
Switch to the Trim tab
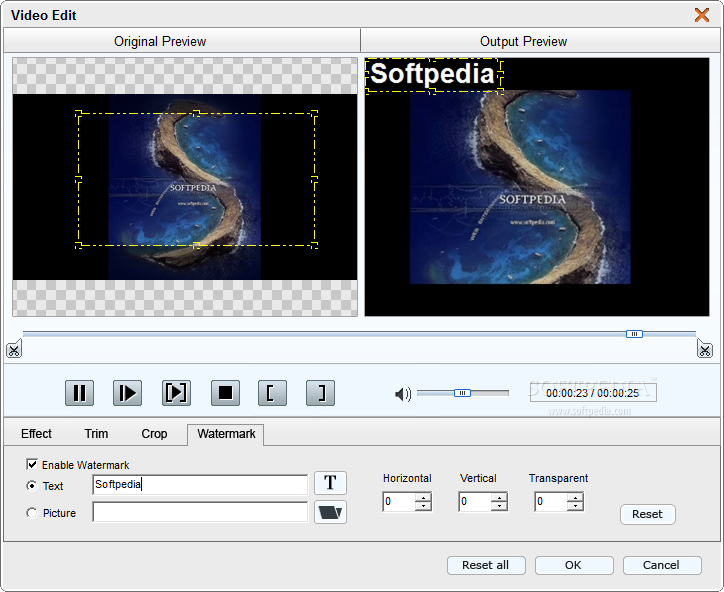(96, 434)
